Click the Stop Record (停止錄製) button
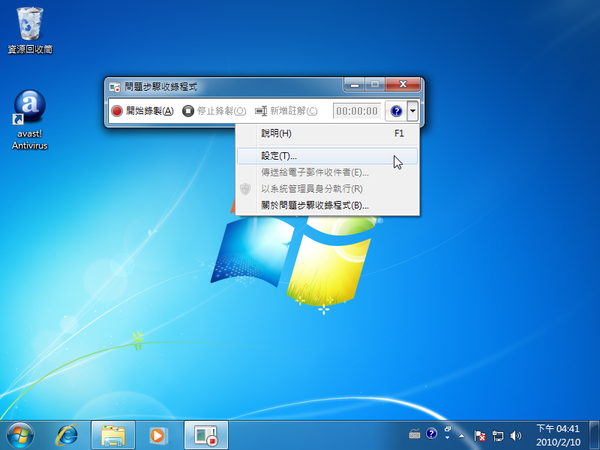Screen dimensions: 600x450 click(x=214, y=111)
